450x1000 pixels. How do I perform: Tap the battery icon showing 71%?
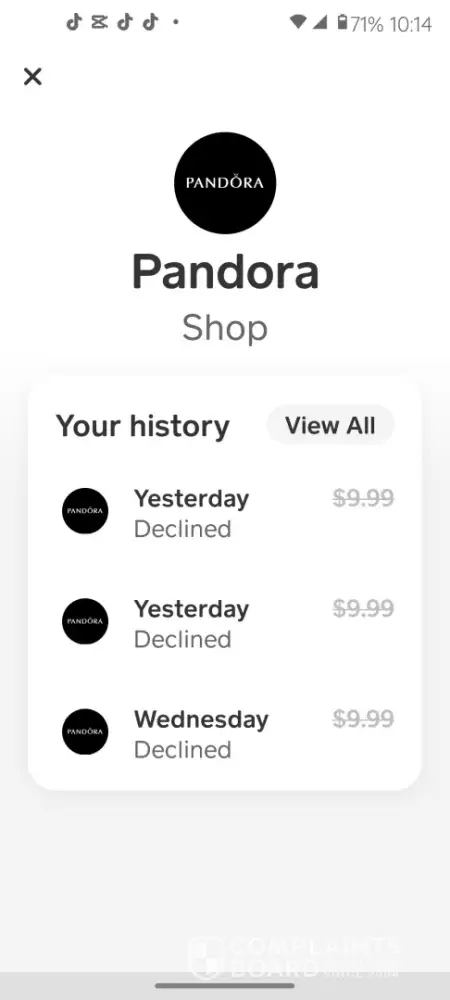pyautogui.click(x=342, y=24)
